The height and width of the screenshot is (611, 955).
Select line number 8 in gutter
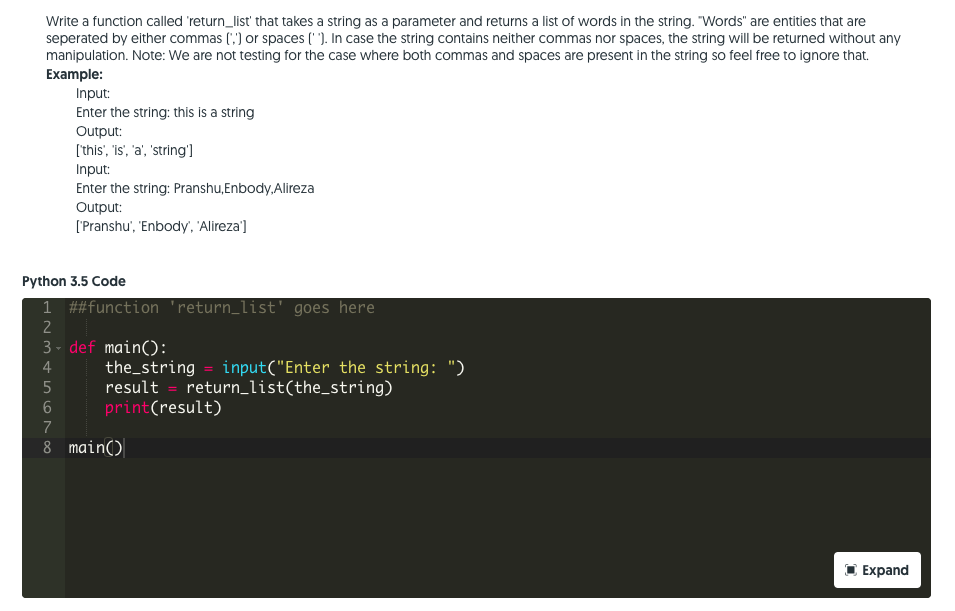(47, 448)
